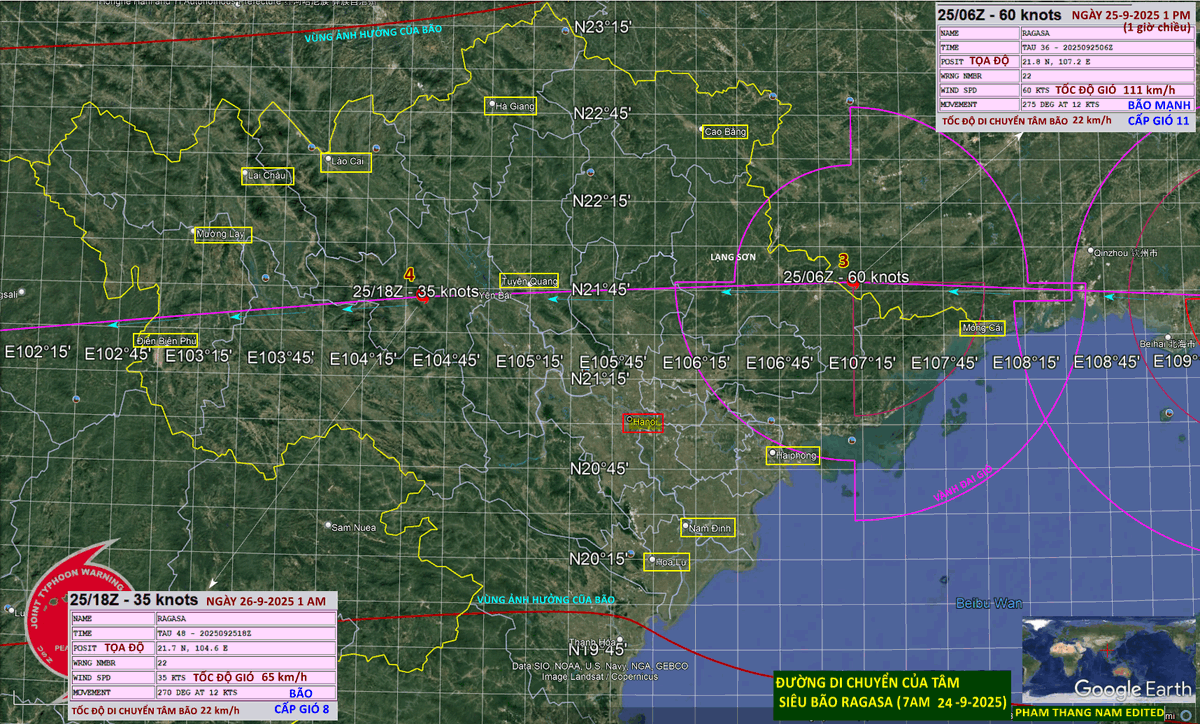
Task: Click the E105°15' longitude grid label
Action: (x=529, y=362)
